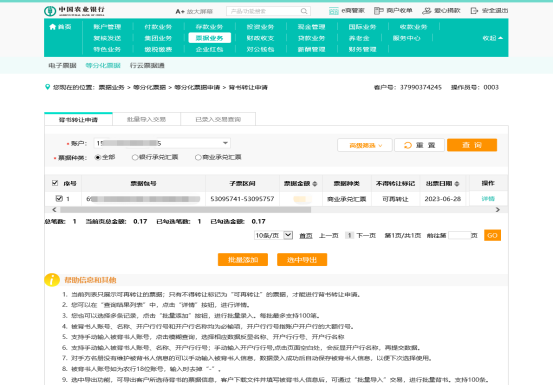Click the 安全退出 logout icon
This screenshot has width=553, height=386.
tap(474, 11)
